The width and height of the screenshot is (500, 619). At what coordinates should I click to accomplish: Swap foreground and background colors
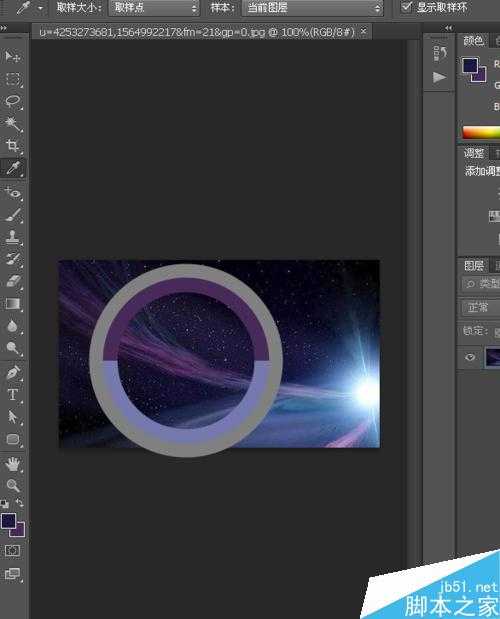tap(19, 503)
